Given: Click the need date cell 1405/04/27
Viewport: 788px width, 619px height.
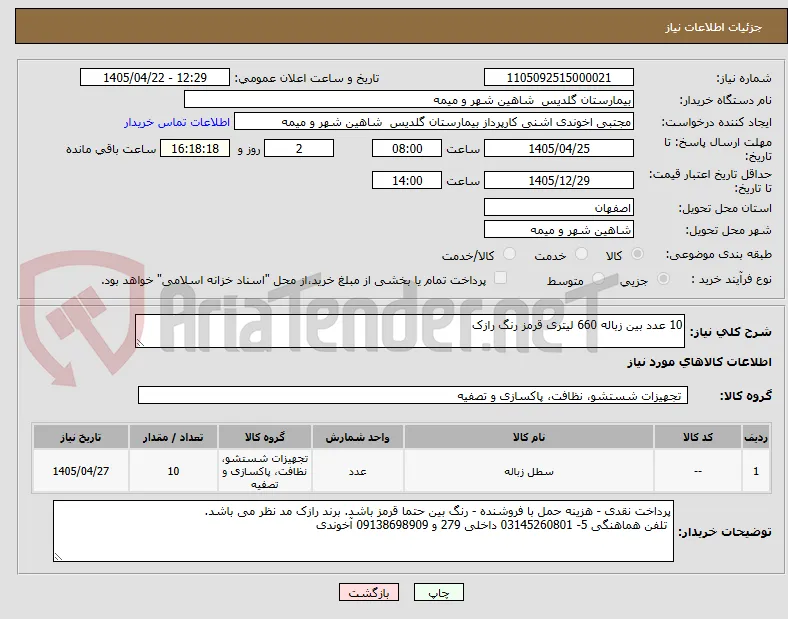Looking at the screenshot, I should tap(81, 471).
